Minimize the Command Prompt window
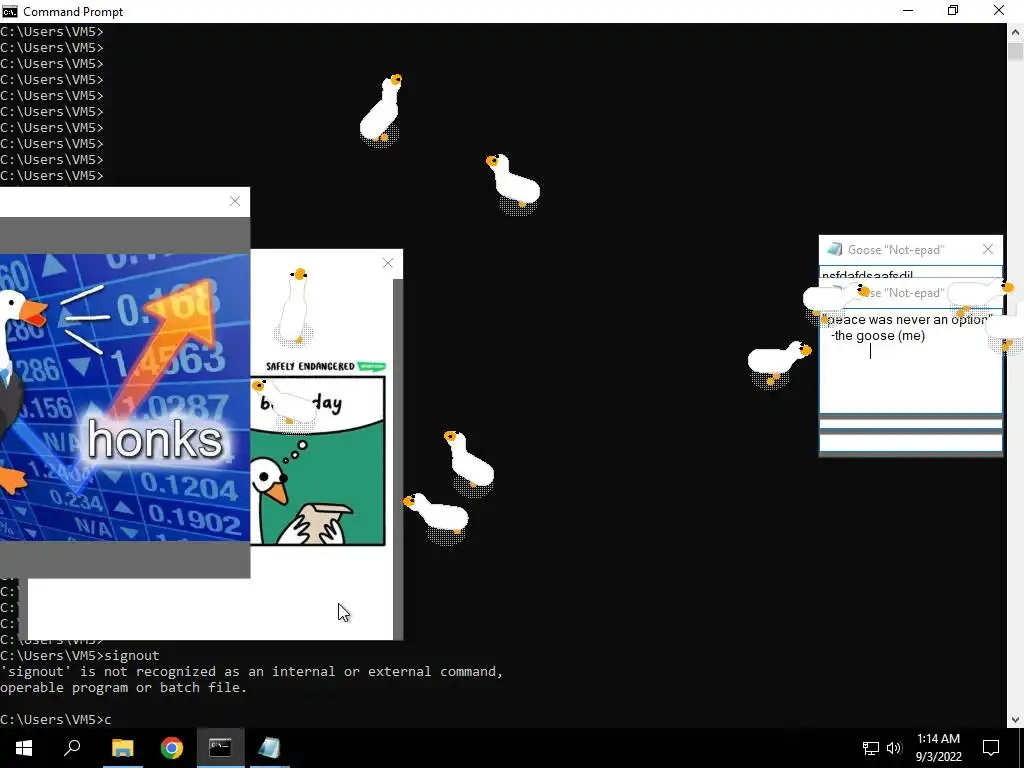1024x768 pixels. point(908,11)
